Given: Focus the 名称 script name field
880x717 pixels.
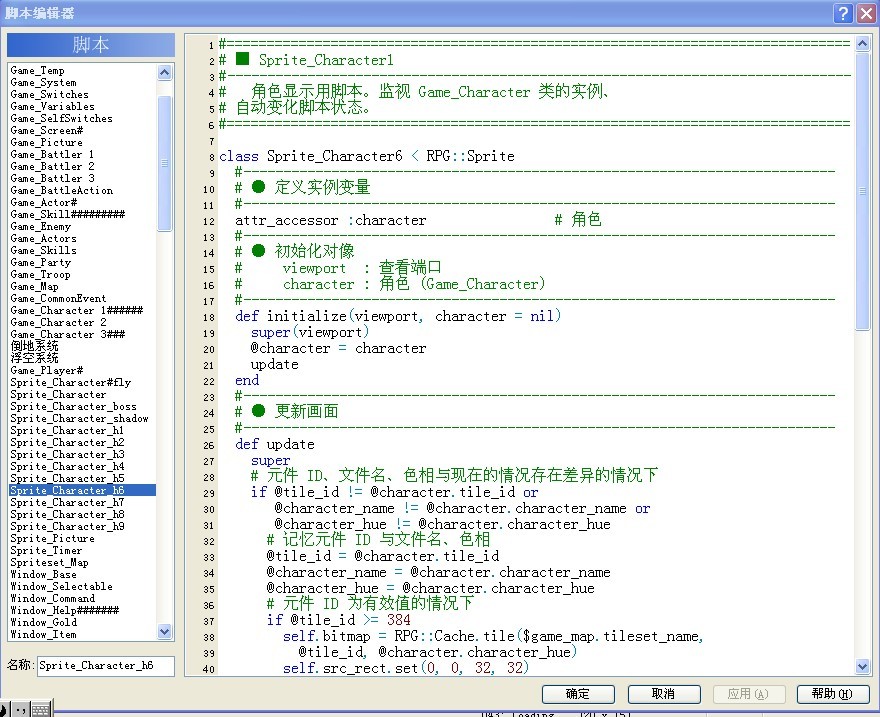Looking at the screenshot, I should (x=106, y=666).
